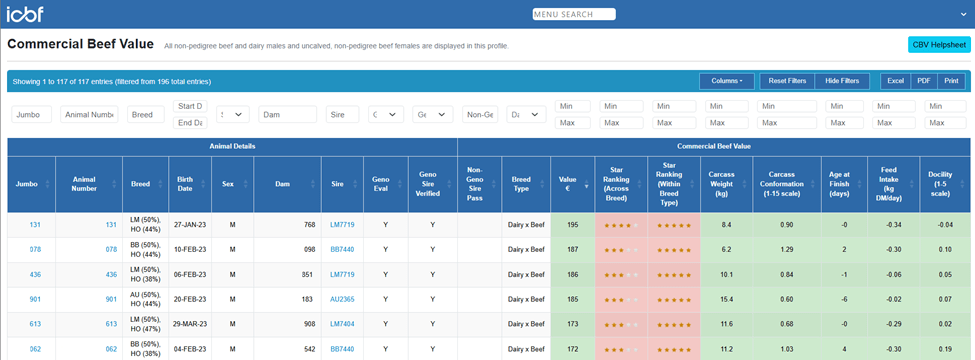Open the CBV Helpsheet
Viewport: 975px width, 360px height.
pyautogui.click(x=939, y=45)
